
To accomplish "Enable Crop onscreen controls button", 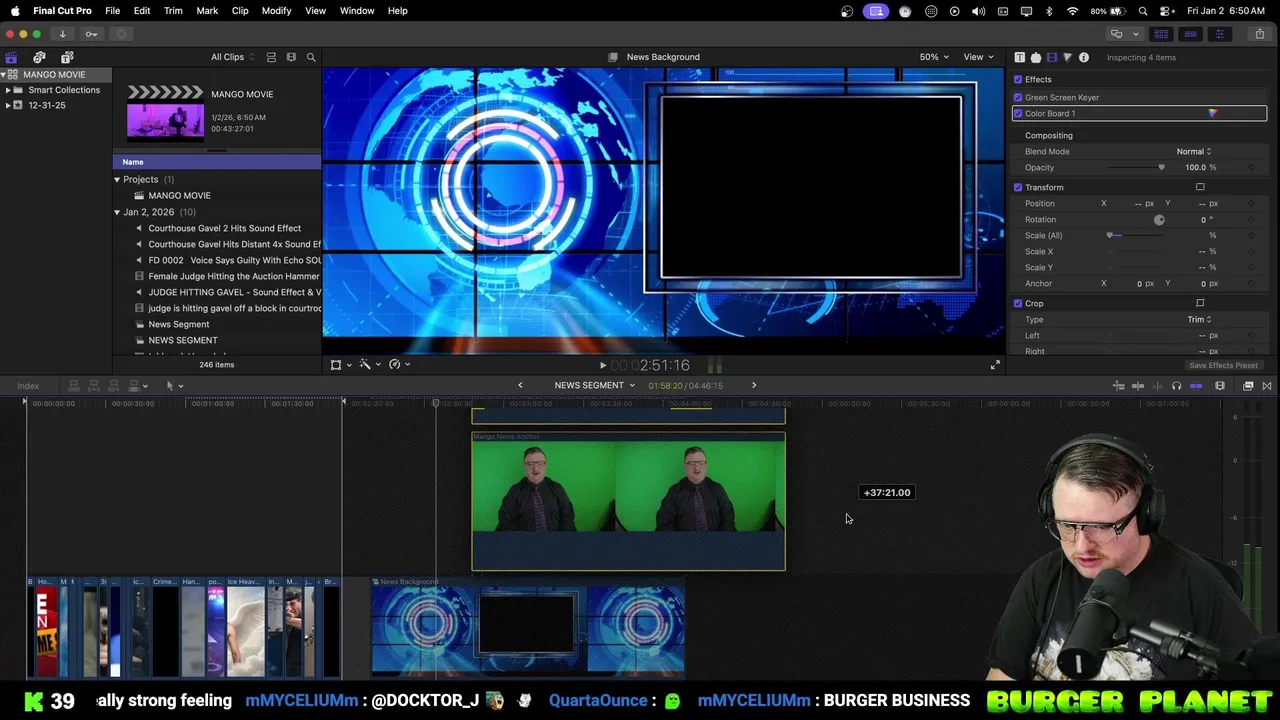I will click(1200, 303).
